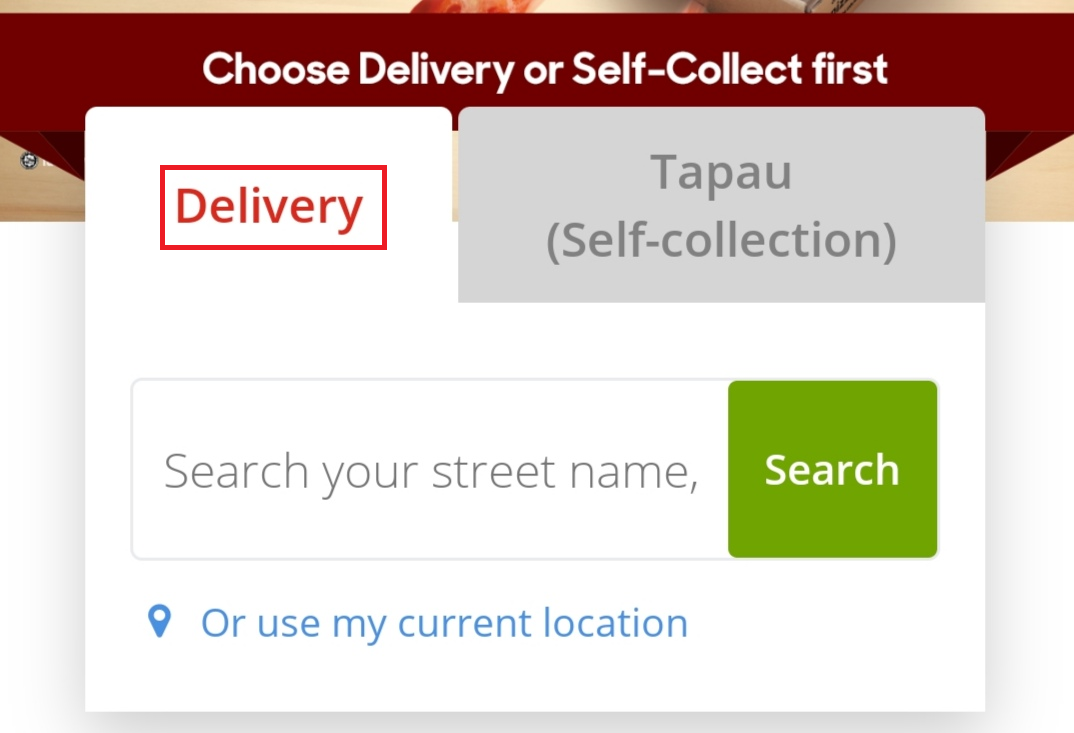Submit the address search with Search
This screenshot has height=733, width=1074.
[832, 469]
